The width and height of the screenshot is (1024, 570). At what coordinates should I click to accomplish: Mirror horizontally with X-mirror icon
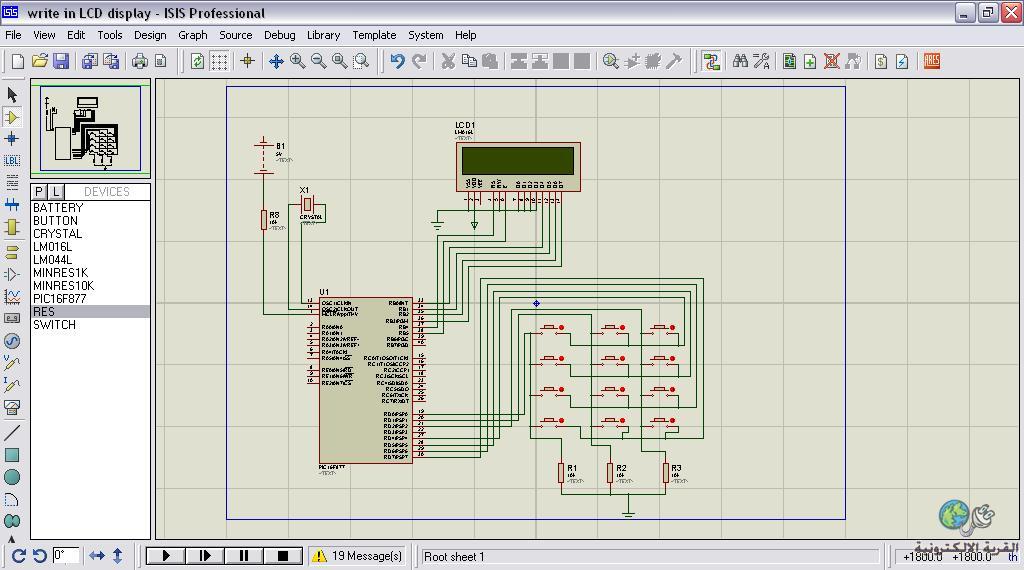tap(97, 556)
